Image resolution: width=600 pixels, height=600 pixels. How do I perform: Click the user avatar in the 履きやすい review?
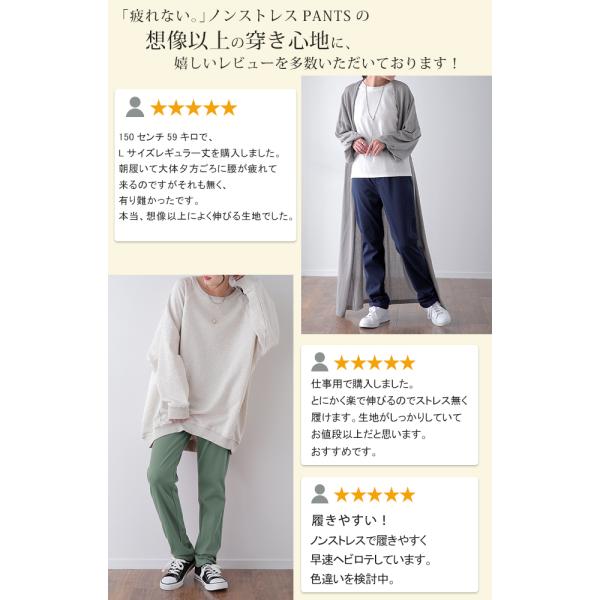tap(320, 494)
